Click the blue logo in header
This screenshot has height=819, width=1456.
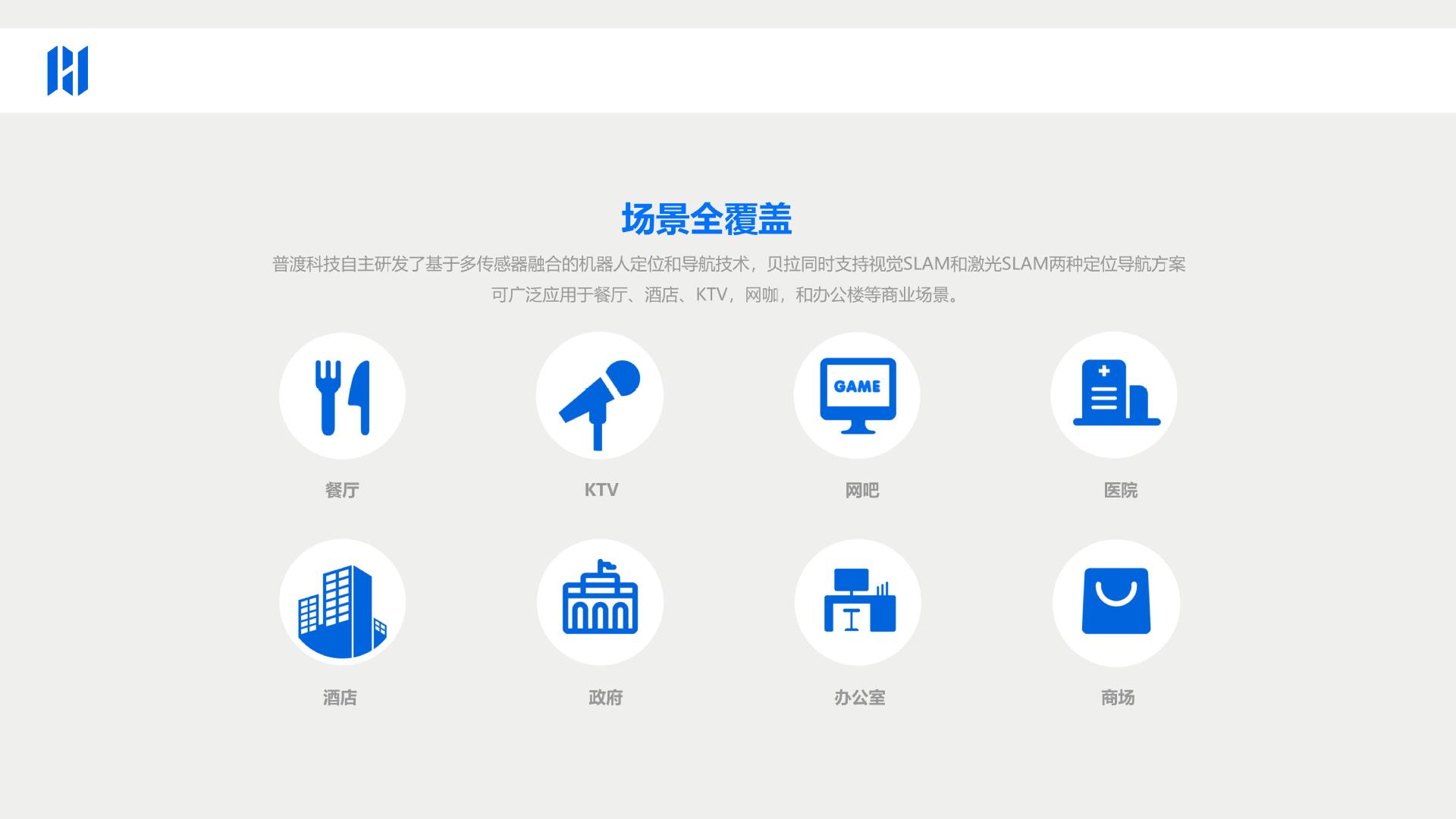(x=67, y=71)
